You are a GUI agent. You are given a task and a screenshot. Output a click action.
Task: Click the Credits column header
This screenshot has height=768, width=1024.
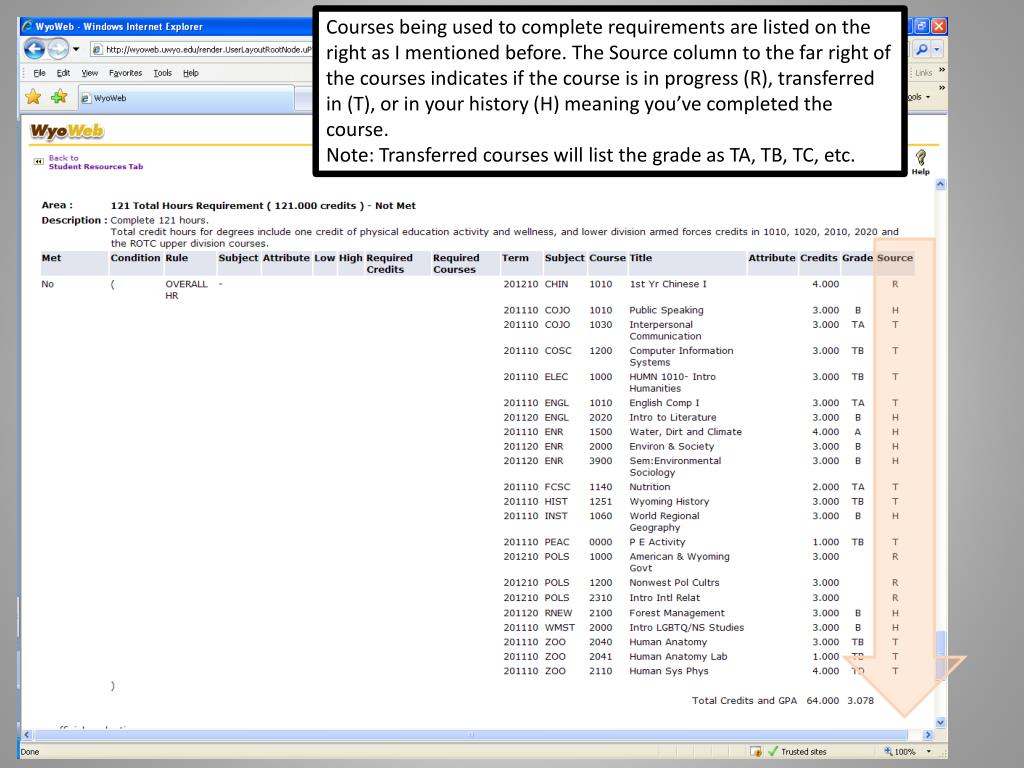(x=818, y=258)
